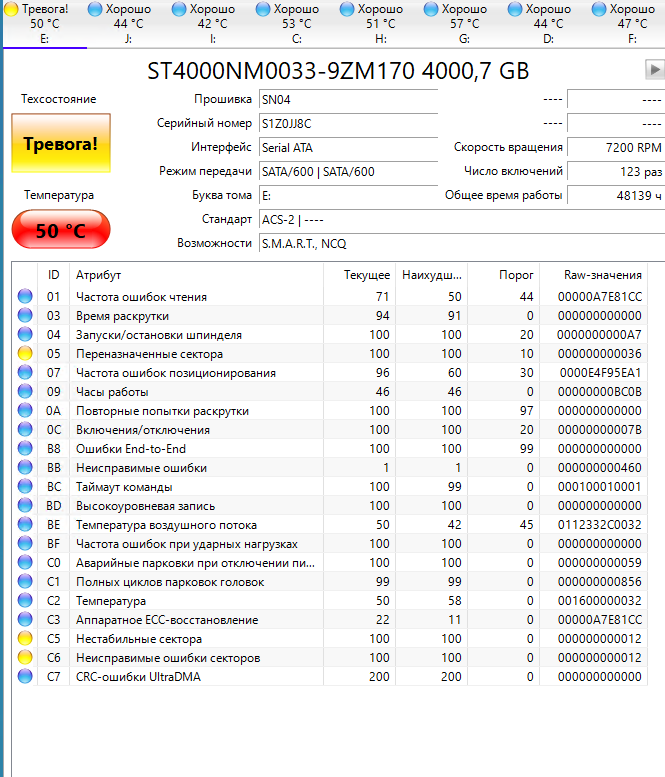Screen dimensions: 665x777
Task: Select 'Повторные попытки раскрутки' attribute text
Action: tap(162, 411)
